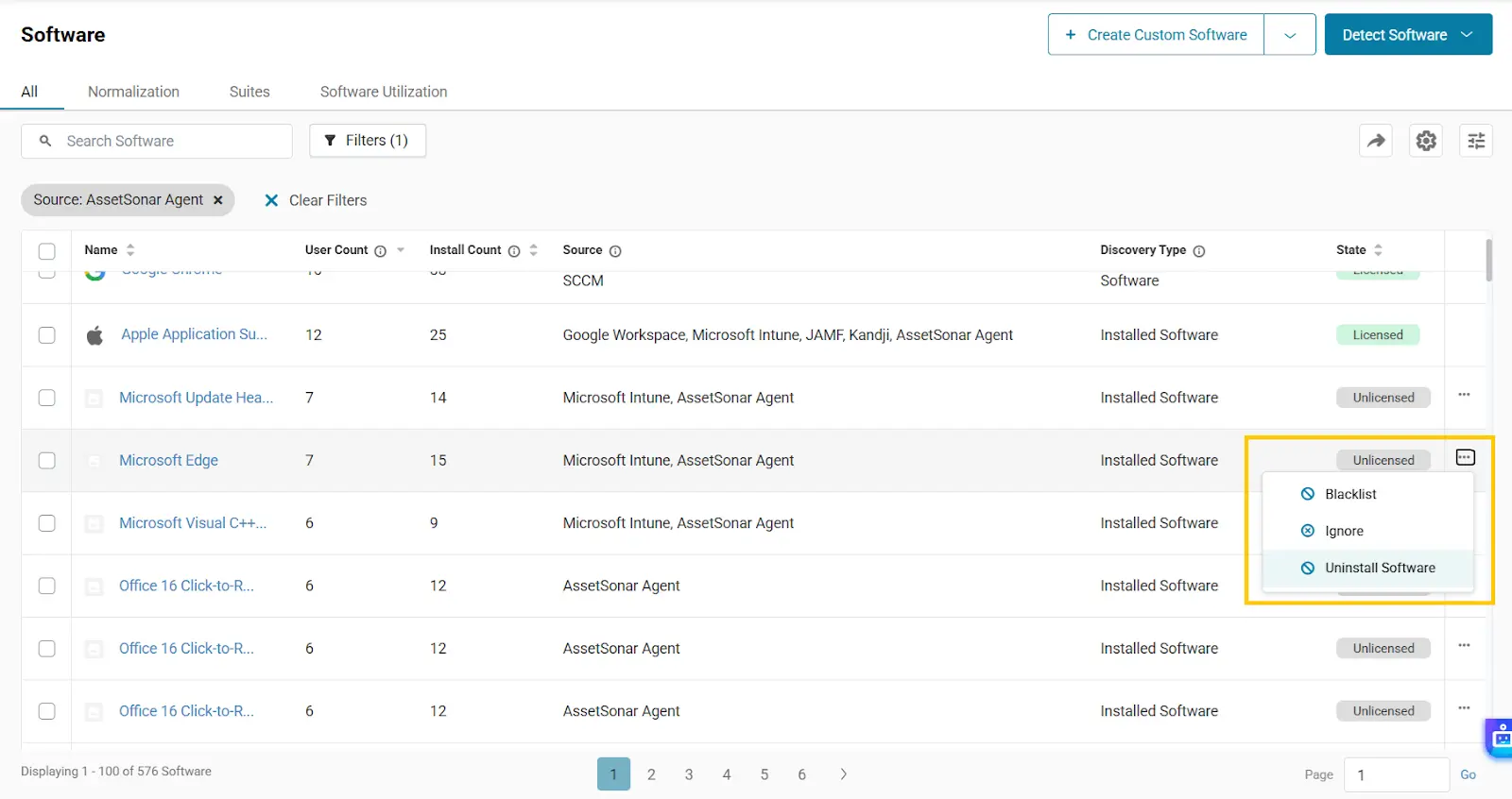Click the Blacklist icon in the menu
This screenshot has width=1512, height=799.
coord(1308,494)
